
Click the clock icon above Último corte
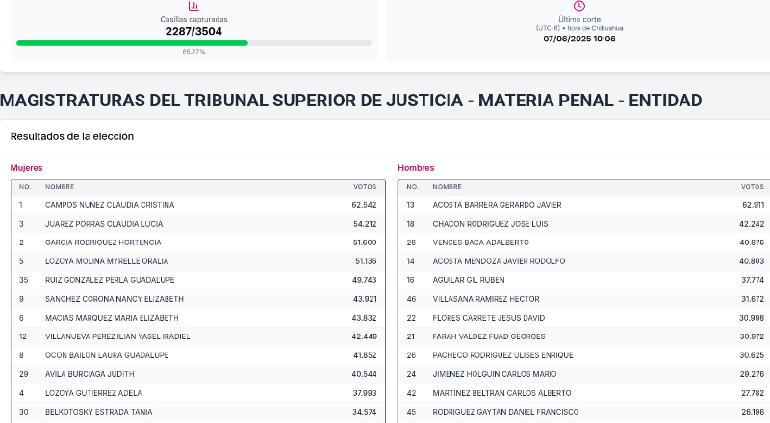(x=579, y=6)
